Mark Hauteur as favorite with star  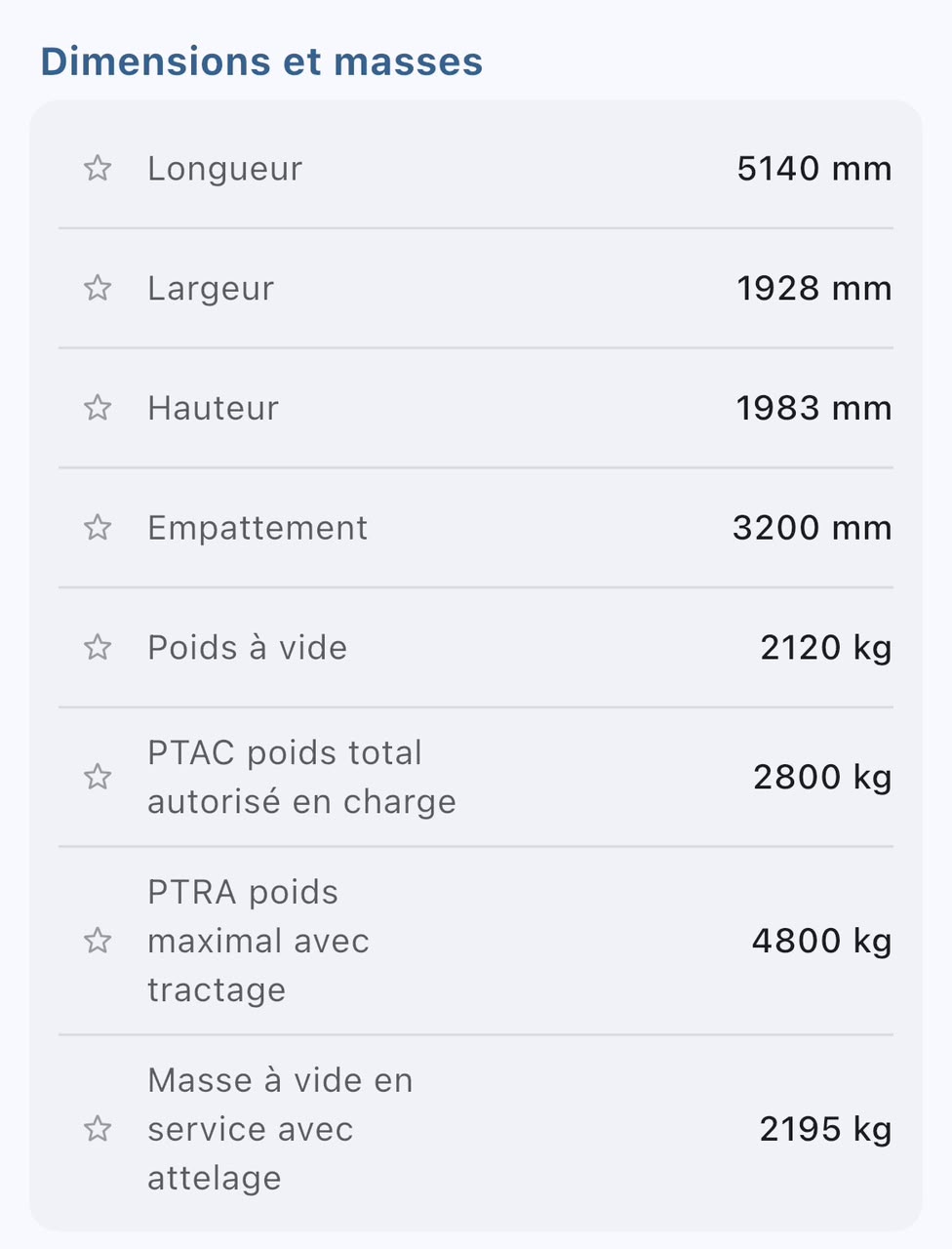click(x=98, y=407)
